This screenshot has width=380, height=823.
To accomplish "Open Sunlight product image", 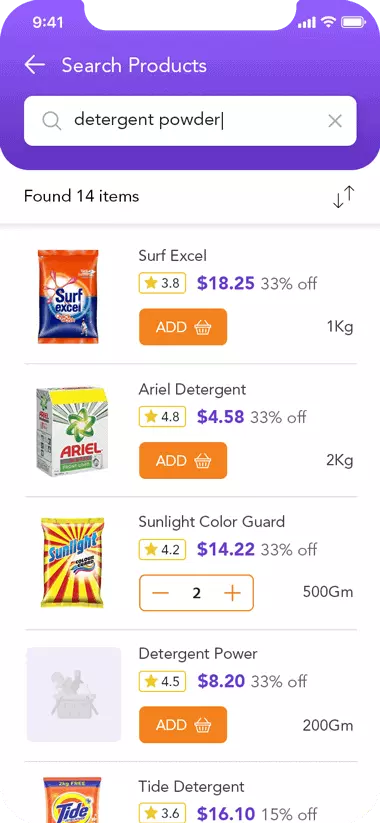I will coord(72,562).
